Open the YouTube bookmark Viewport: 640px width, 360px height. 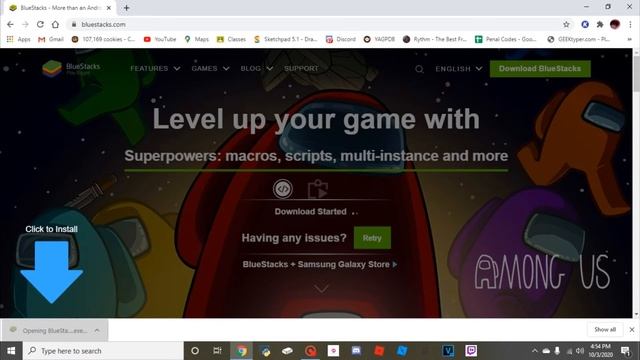coord(160,39)
